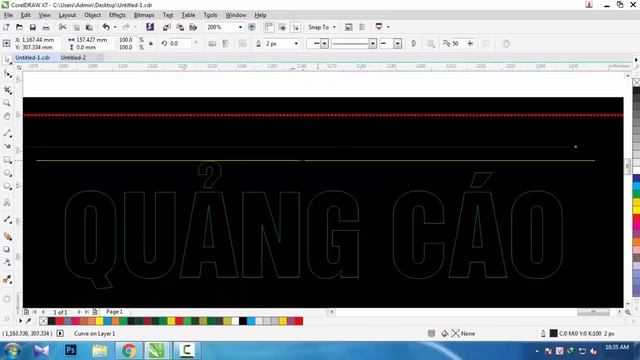The height and width of the screenshot is (360, 640).
Task: Pick the red swatch at palette end
Action: pyautogui.click(x=299, y=321)
